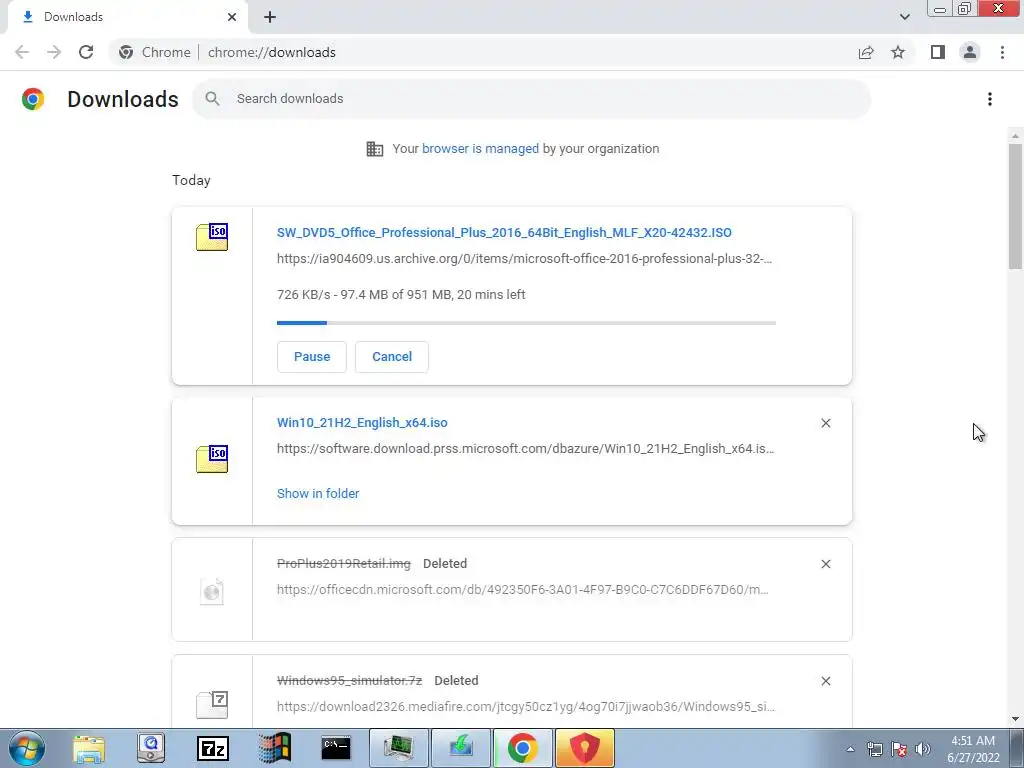The width and height of the screenshot is (1024, 768).
Task: Click the building icon beside managed notice
Action: (375, 149)
